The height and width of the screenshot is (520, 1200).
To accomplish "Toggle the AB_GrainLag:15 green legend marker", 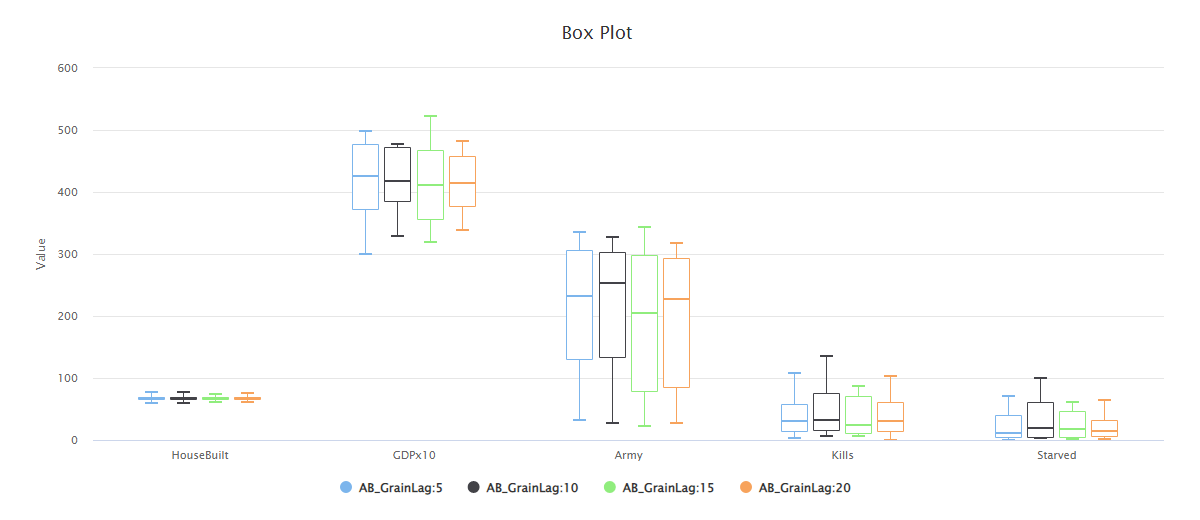I will 610,488.
